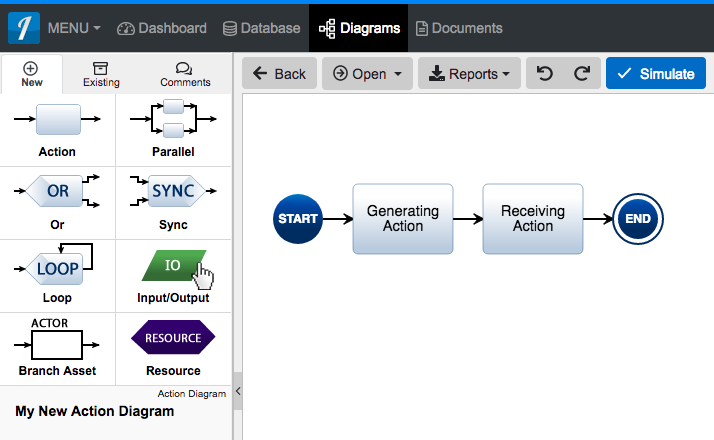
Task: Click the undo arrow button
Action: tap(545, 74)
